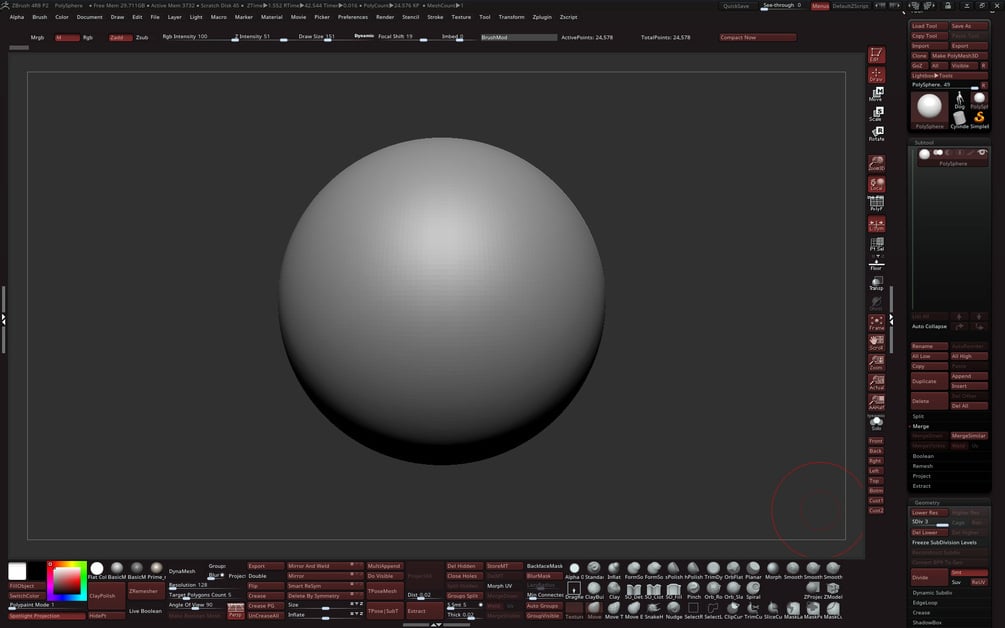Open the Brush menu
This screenshot has height=628, width=1005.
pyautogui.click(x=40, y=17)
